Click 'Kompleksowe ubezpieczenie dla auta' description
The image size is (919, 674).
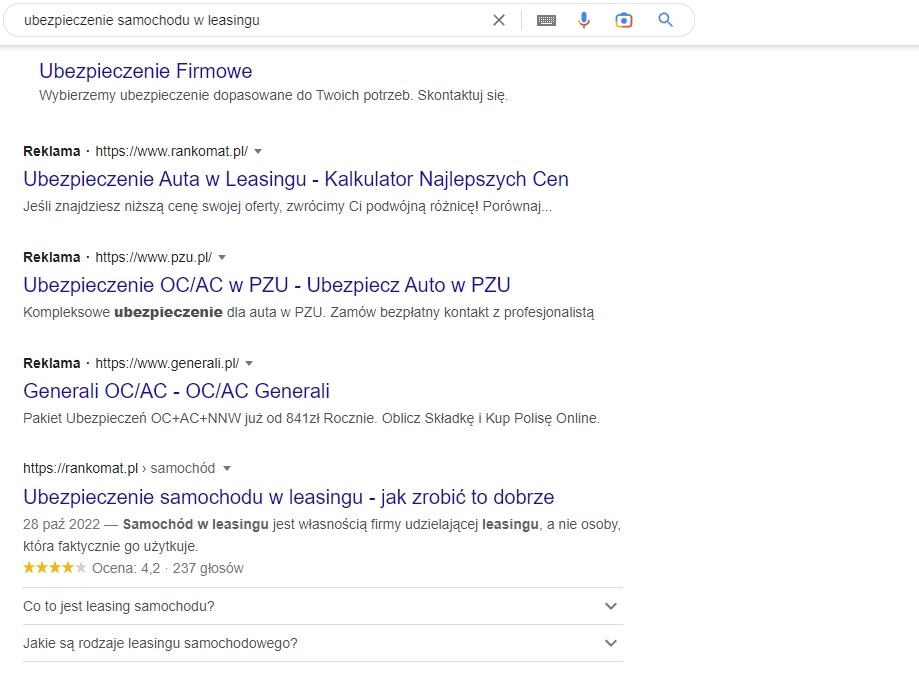coord(308,312)
